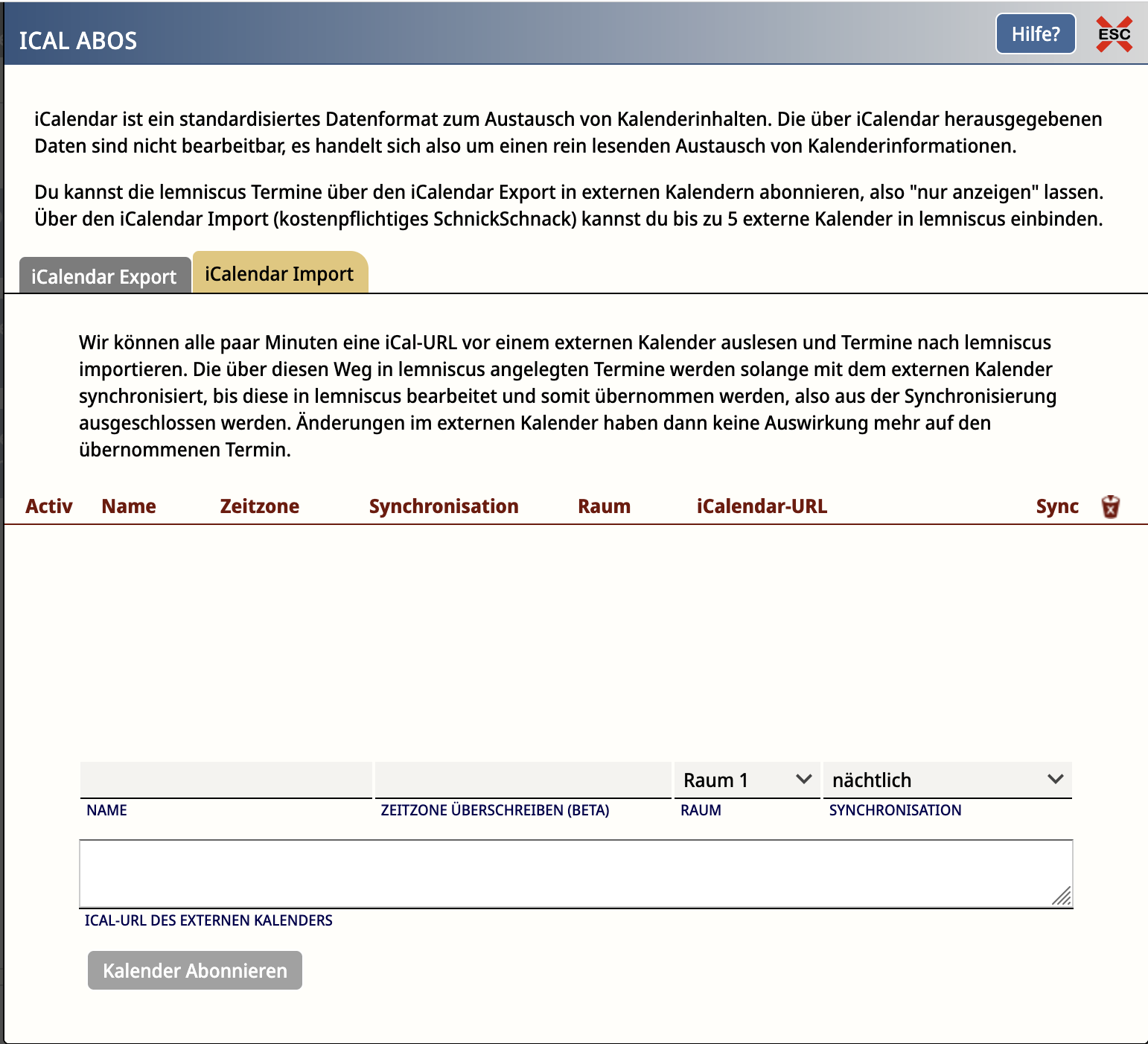This screenshot has width=1148, height=1044.
Task: Click the trash icon in the table header
Action: click(x=1110, y=506)
